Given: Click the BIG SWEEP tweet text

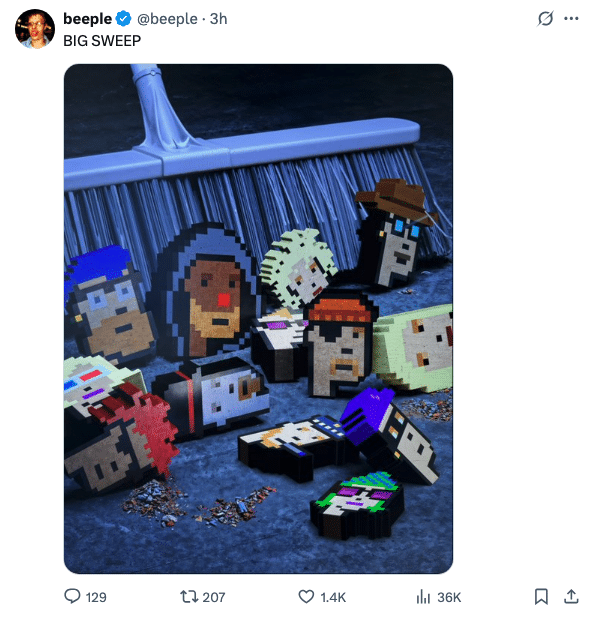Looking at the screenshot, I should 102,41.
